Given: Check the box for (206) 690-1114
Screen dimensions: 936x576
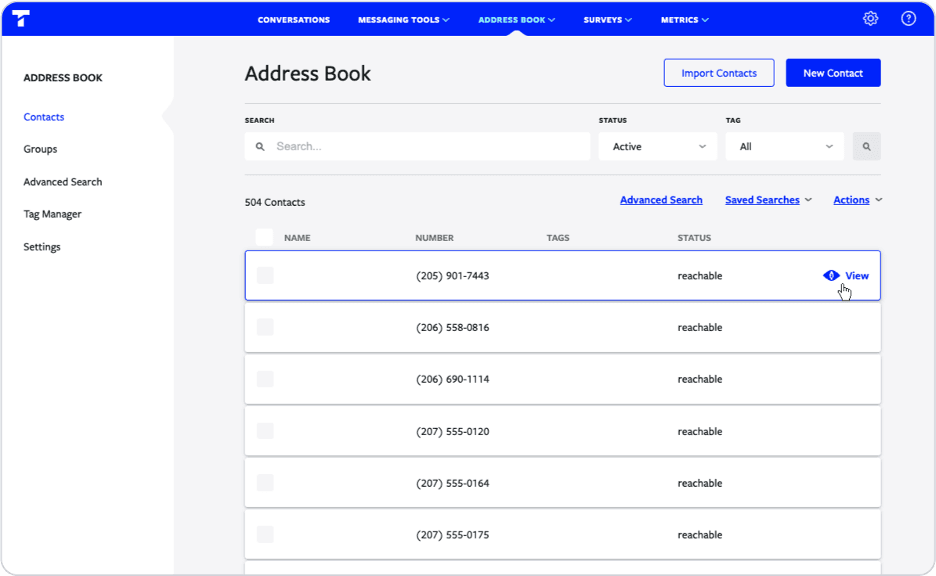Looking at the screenshot, I should pyautogui.click(x=265, y=379).
